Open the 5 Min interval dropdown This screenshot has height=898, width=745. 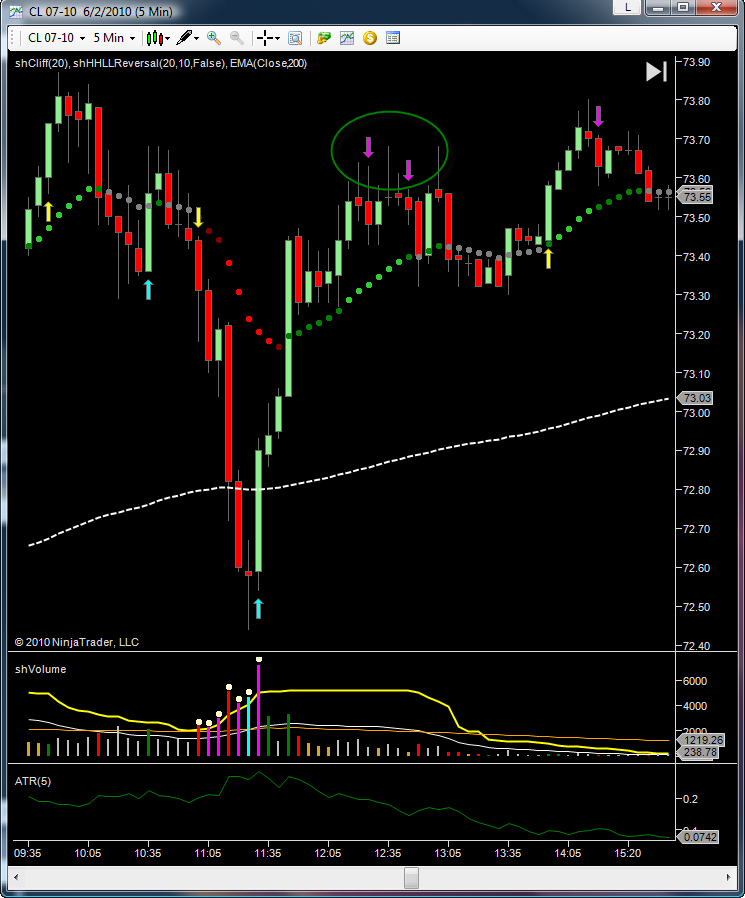tap(114, 38)
